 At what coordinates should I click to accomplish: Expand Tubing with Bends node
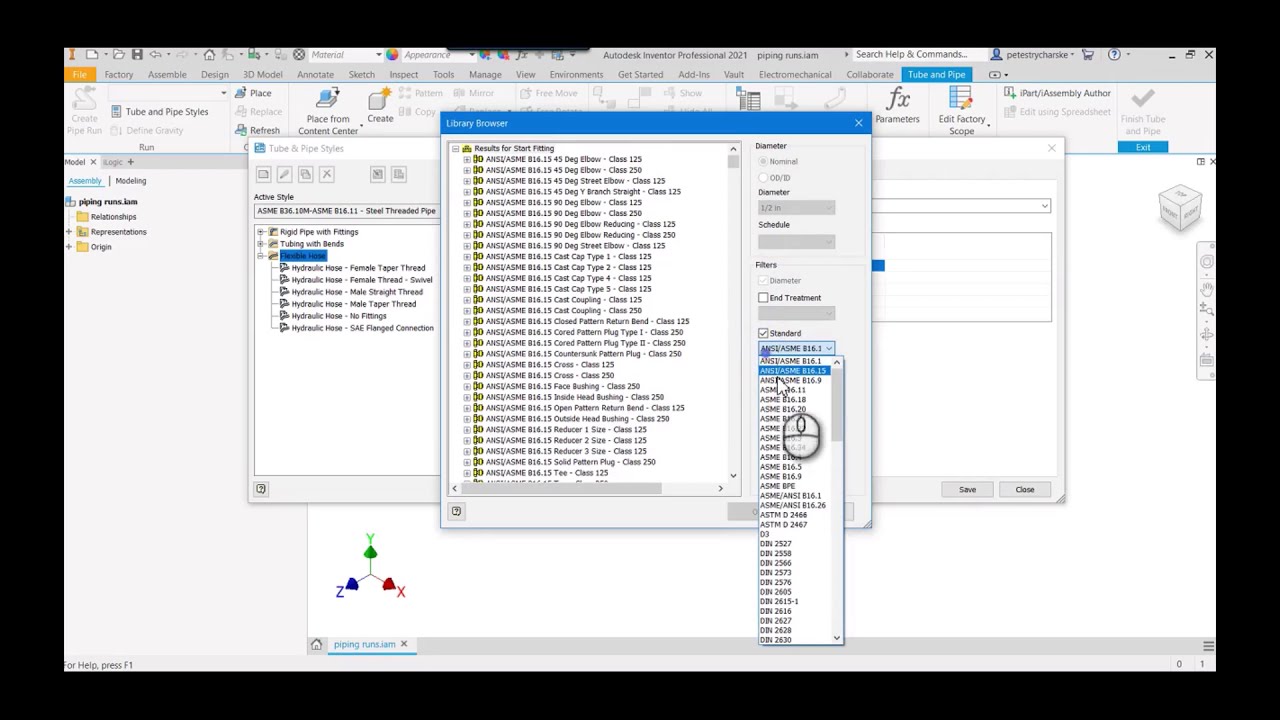260,244
